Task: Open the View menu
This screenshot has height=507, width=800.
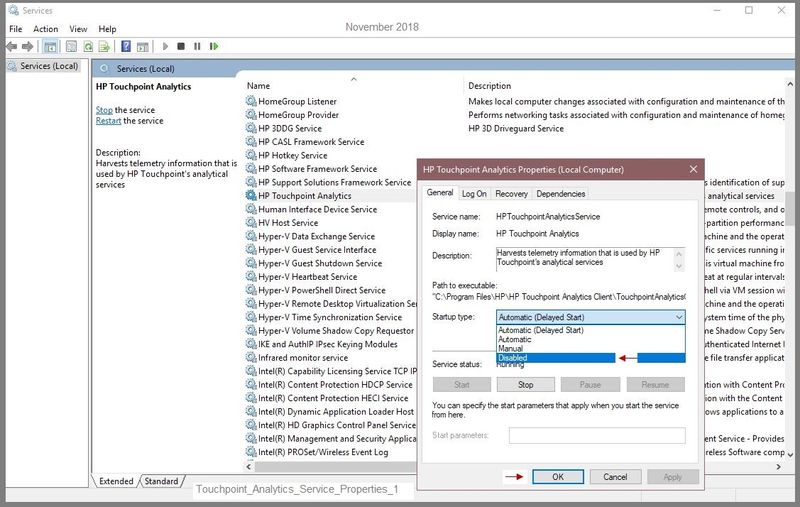Action: click(78, 29)
